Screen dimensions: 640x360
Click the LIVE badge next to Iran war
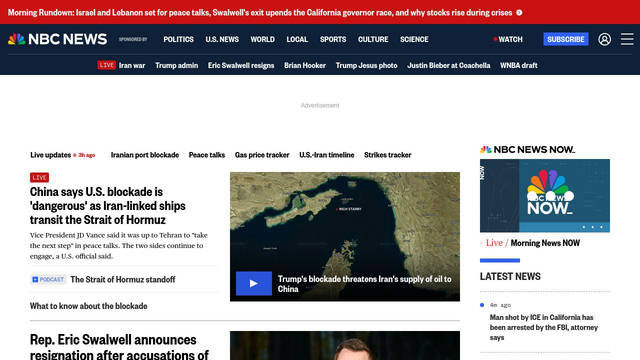click(x=107, y=65)
